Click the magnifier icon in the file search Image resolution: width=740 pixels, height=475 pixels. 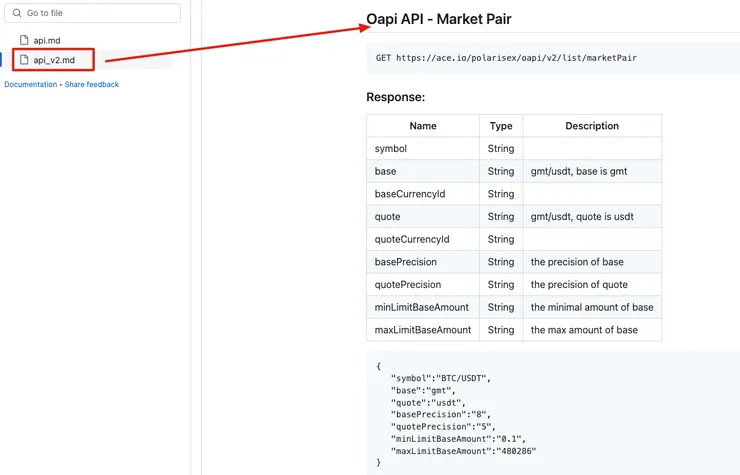tap(17, 13)
